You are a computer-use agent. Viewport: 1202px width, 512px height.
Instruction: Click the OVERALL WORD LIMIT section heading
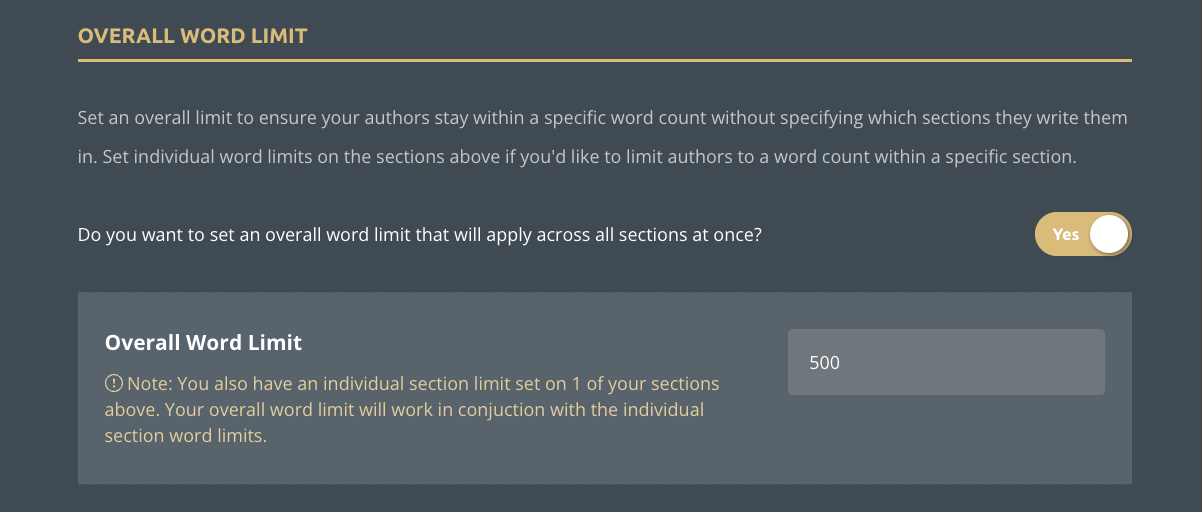pyautogui.click(x=192, y=37)
